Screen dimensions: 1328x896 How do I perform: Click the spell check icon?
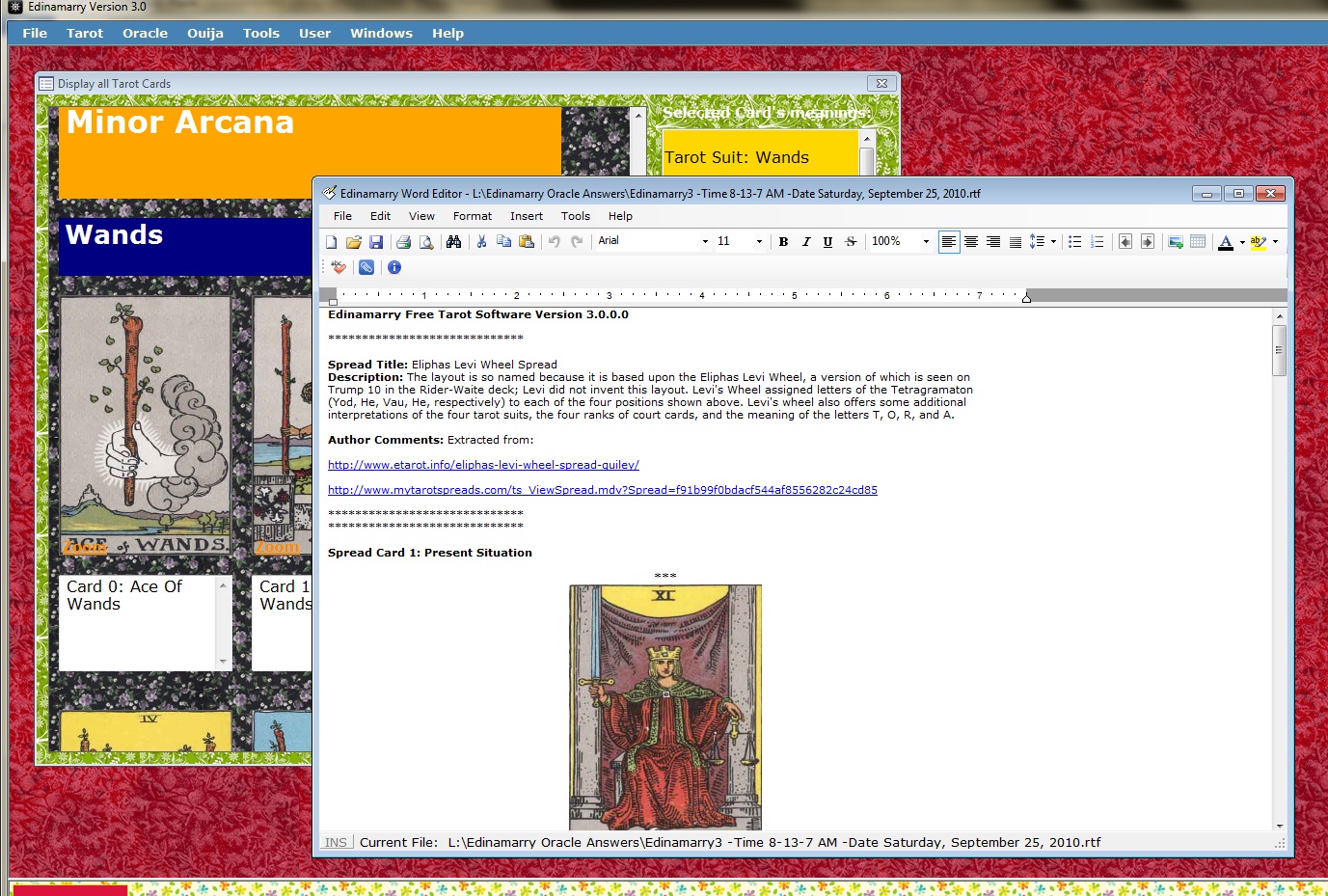pos(339,267)
